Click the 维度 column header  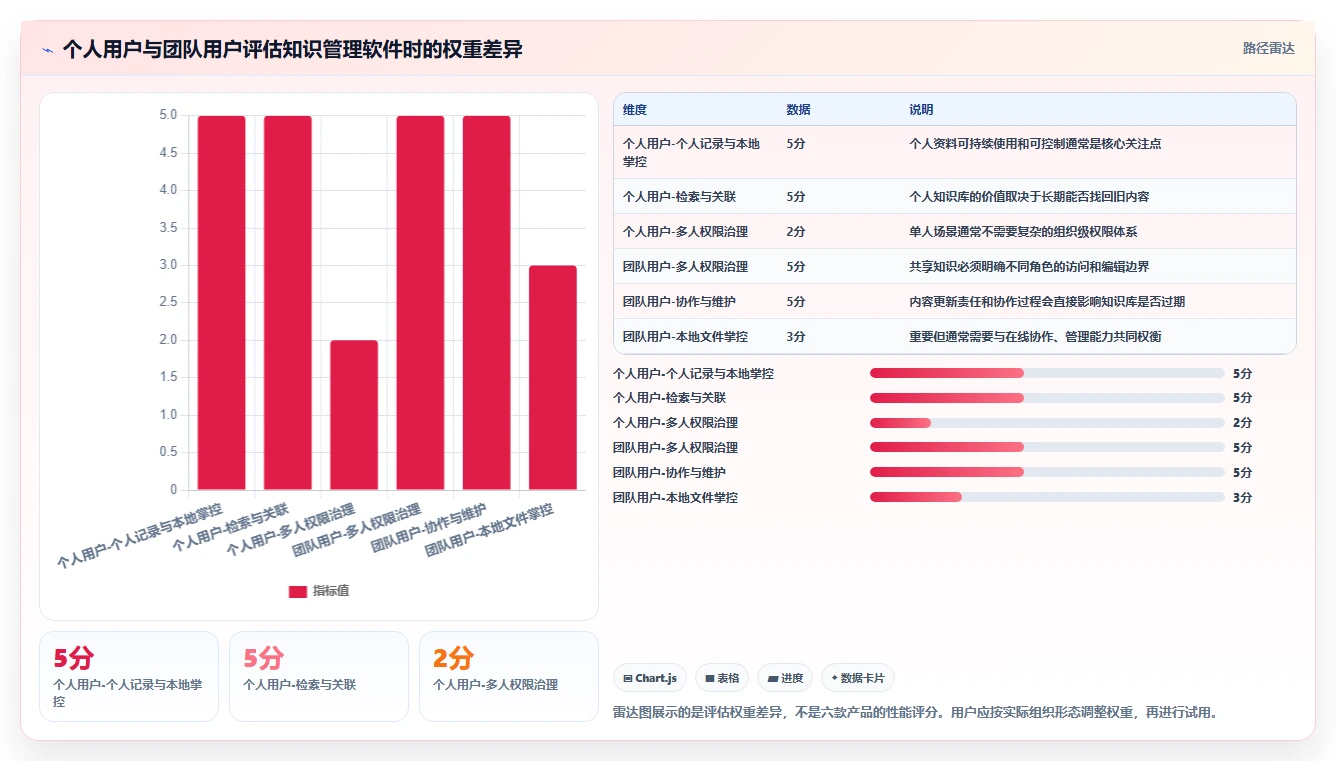point(635,110)
